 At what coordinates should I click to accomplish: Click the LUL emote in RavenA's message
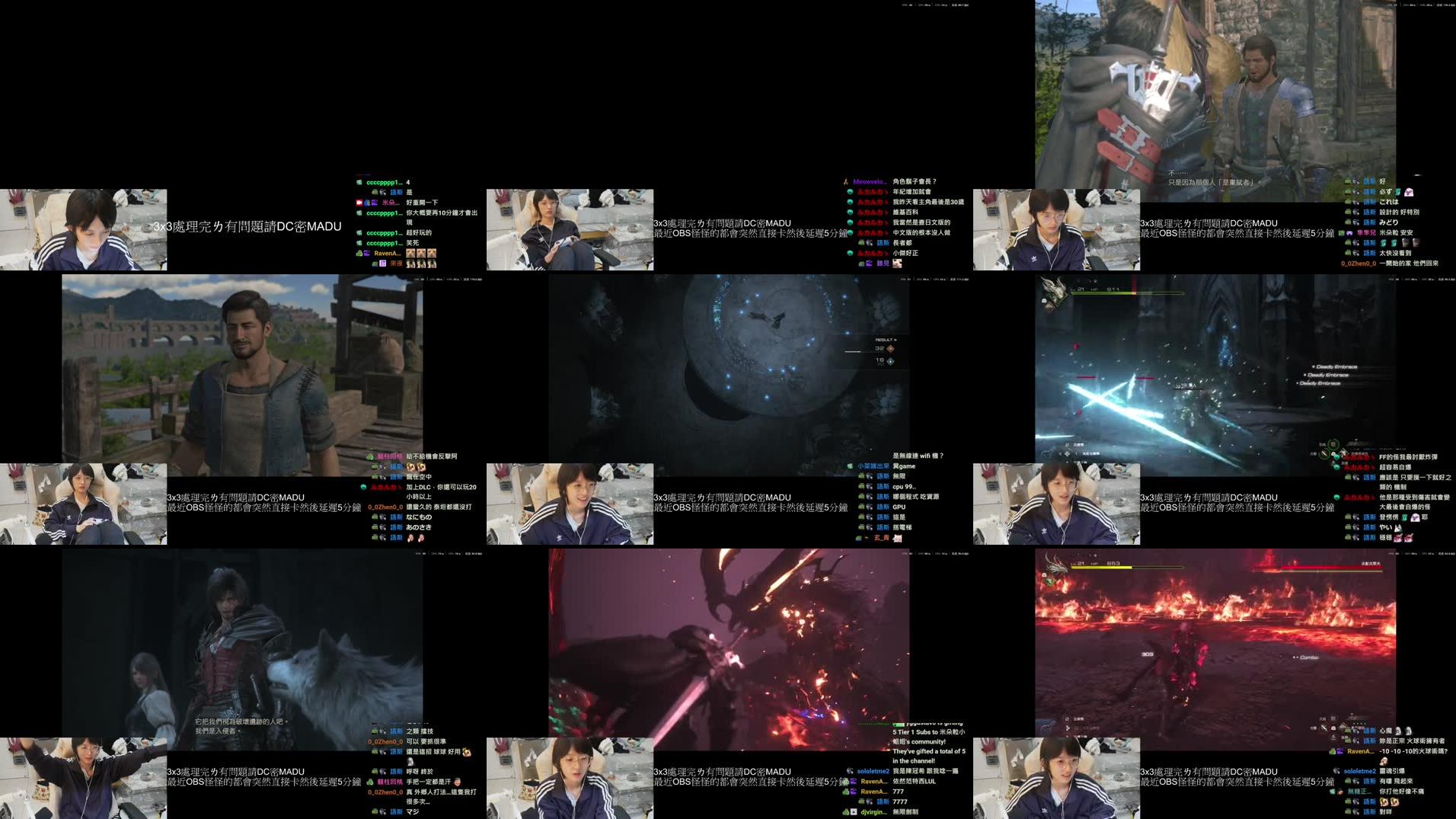point(933,782)
